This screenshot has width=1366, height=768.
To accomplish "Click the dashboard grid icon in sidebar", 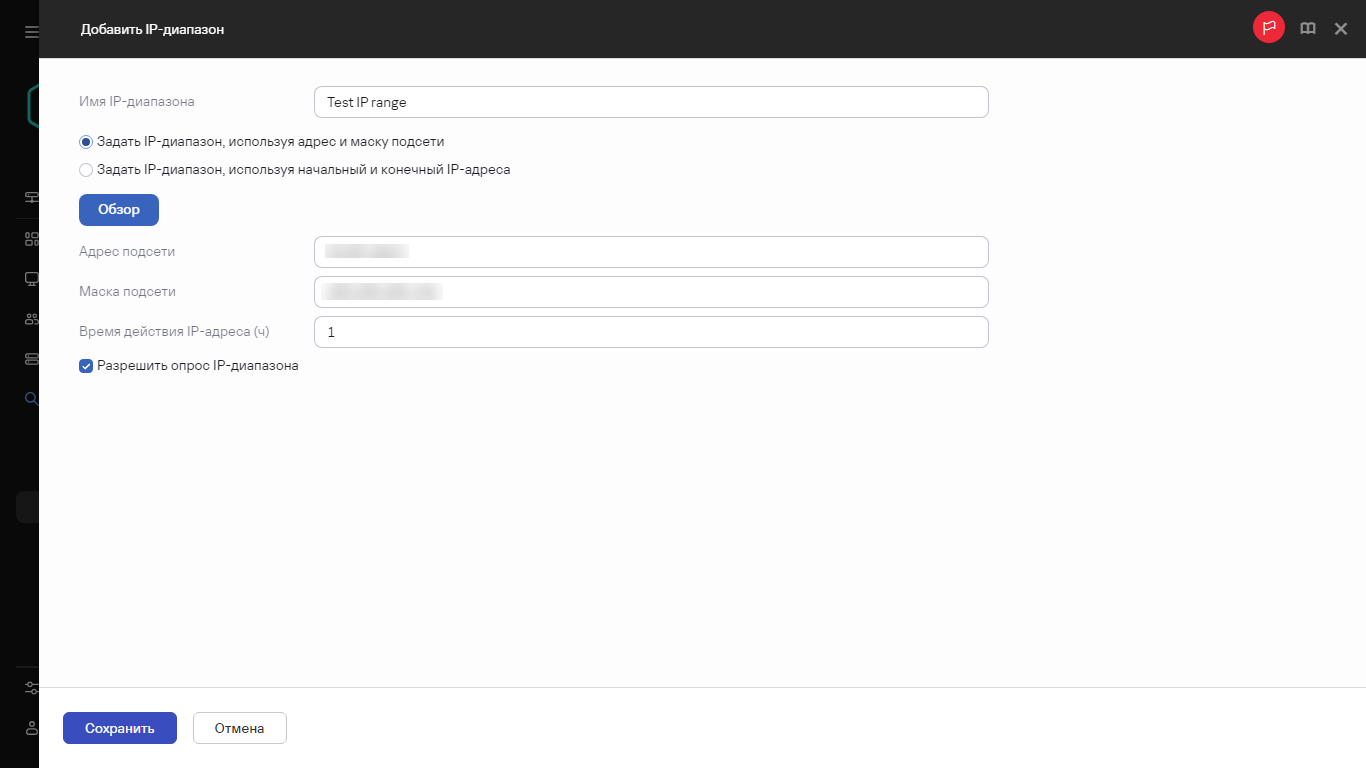I will 31,239.
